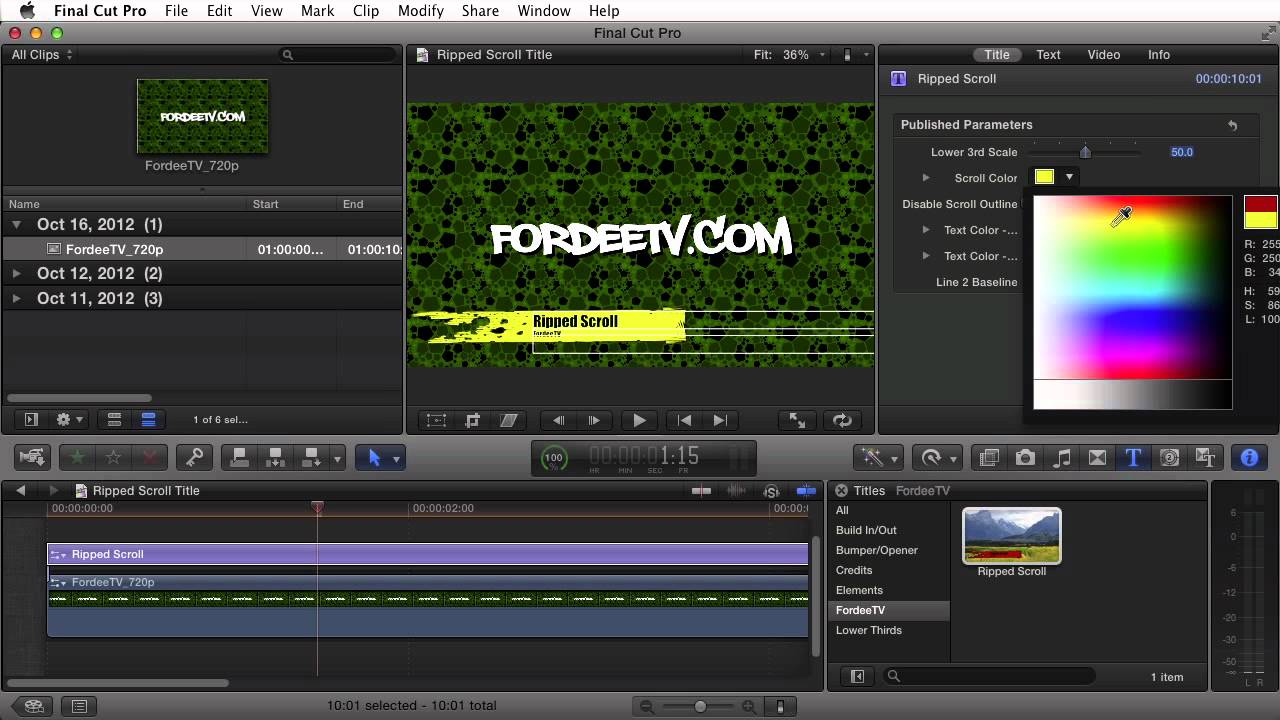
Task: Connect clip to primary storyline button
Action: pos(240,457)
